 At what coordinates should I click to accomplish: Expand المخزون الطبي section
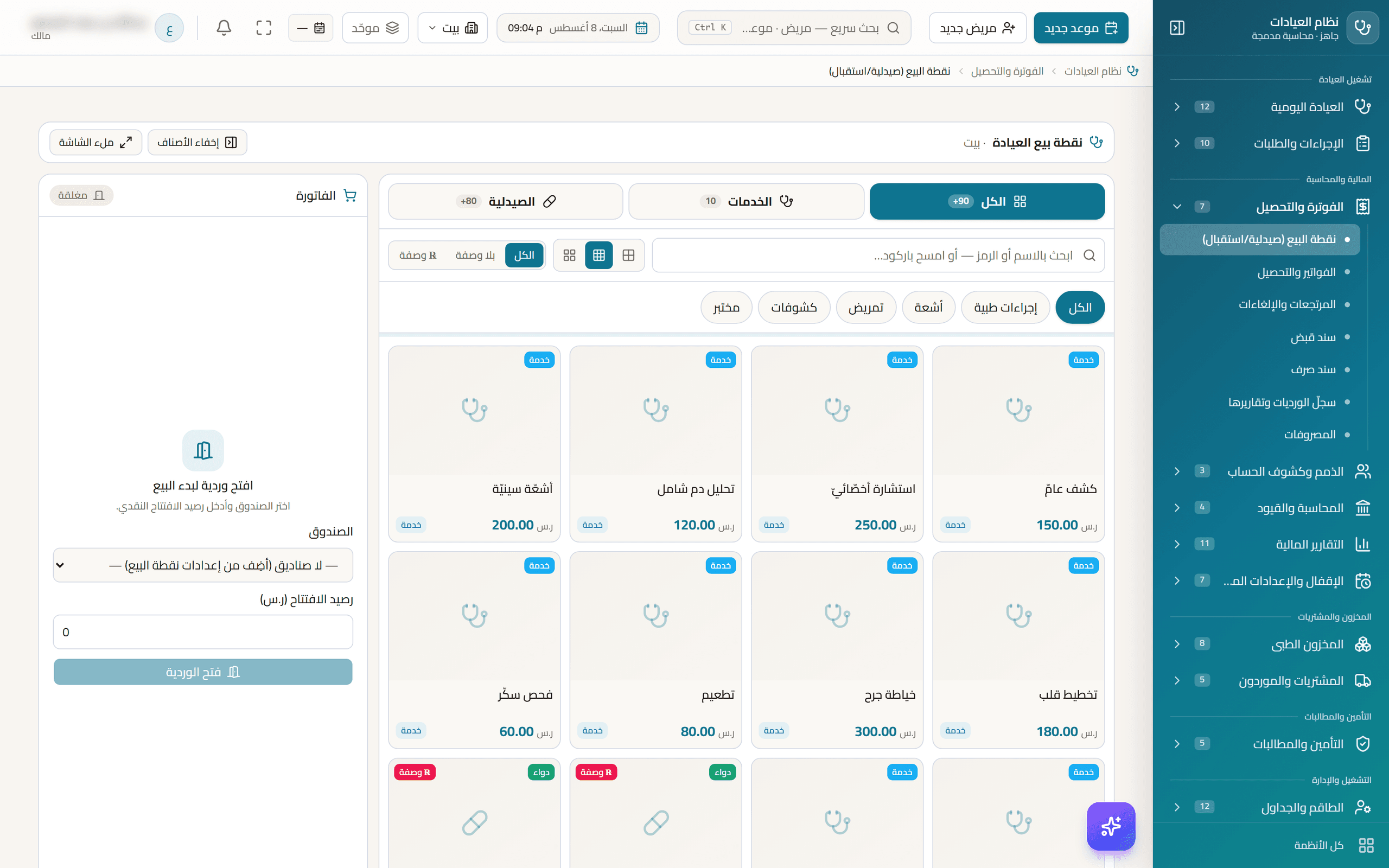(x=1270, y=644)
